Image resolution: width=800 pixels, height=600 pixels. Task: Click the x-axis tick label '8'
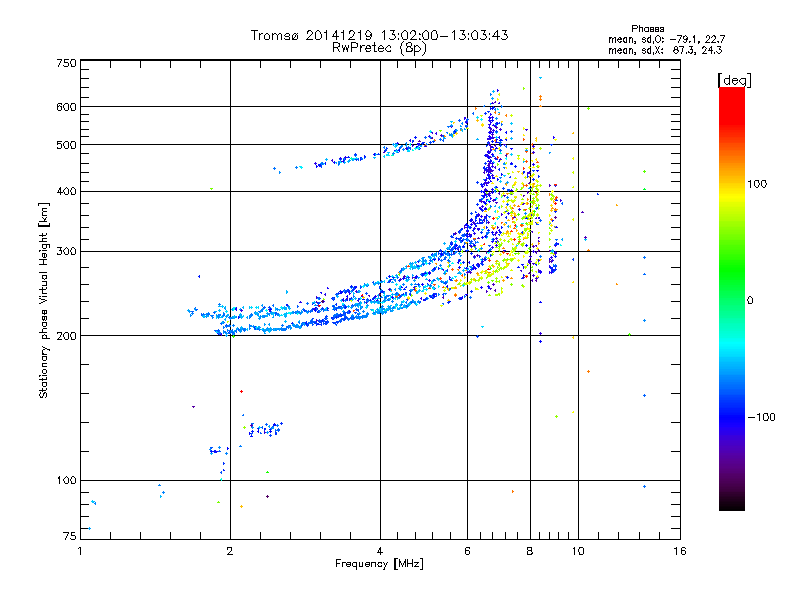530,551
